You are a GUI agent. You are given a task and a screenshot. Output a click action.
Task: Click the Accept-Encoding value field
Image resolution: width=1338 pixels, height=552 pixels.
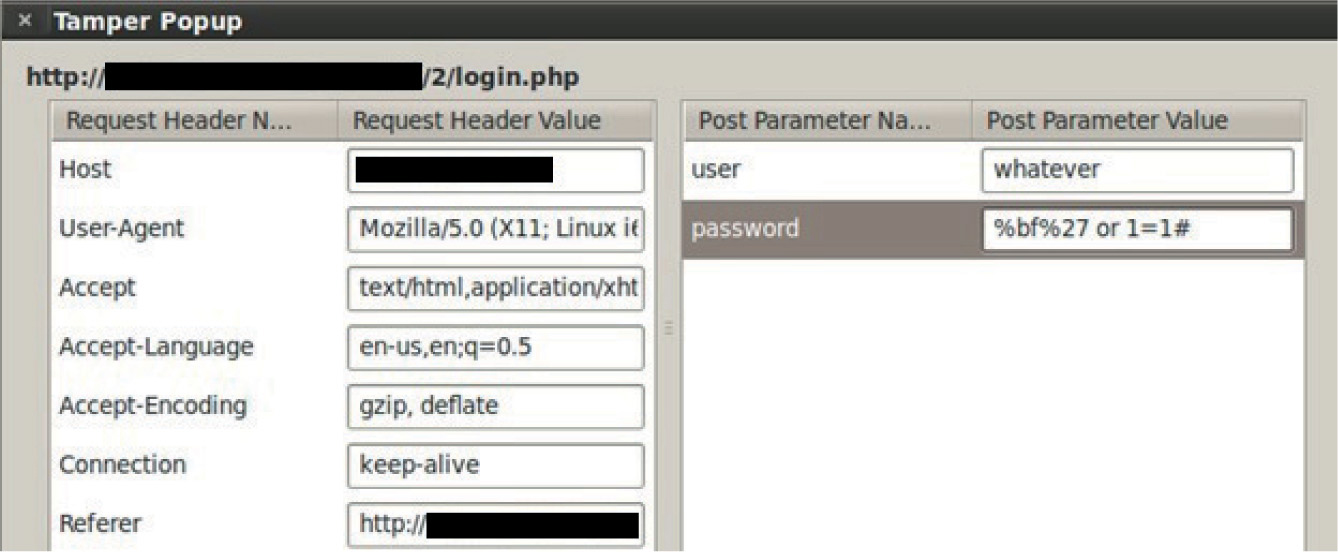(496, 406)
